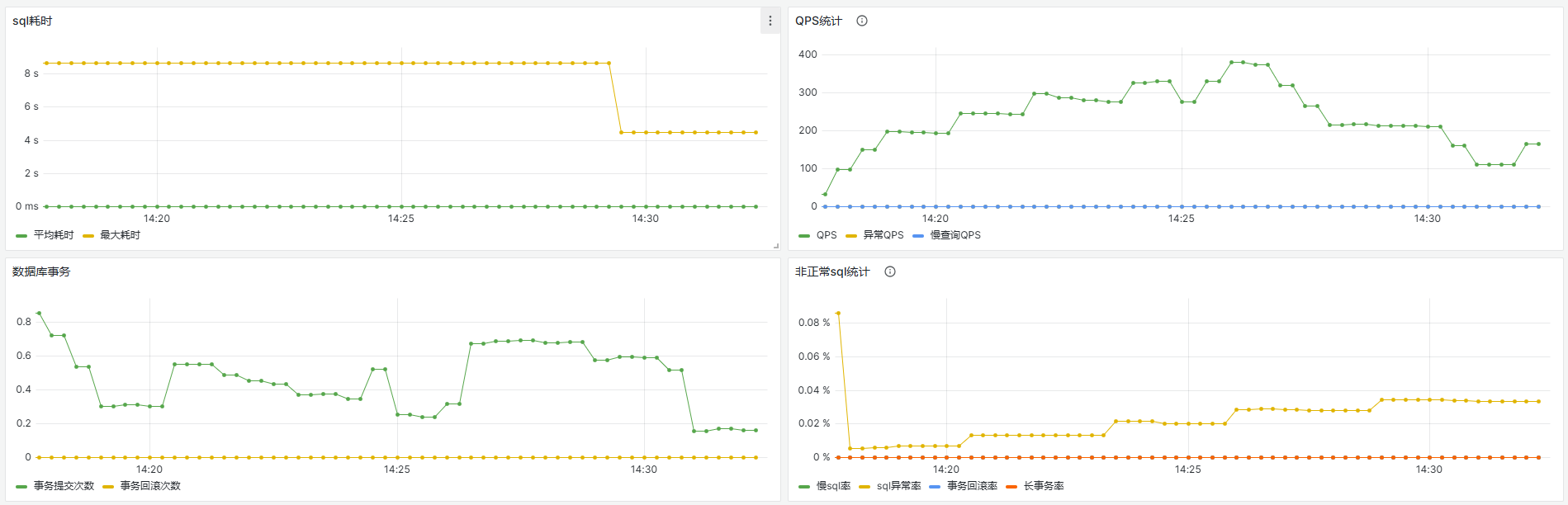Click the sql耗时 panel title
Viewport: 1568px width, 505px height.
(x=32, y=21)
